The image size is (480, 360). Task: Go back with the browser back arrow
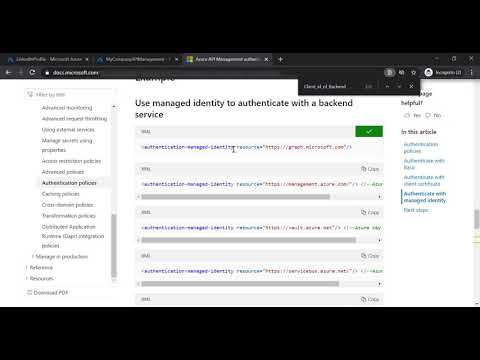click(x=9, y=72)
